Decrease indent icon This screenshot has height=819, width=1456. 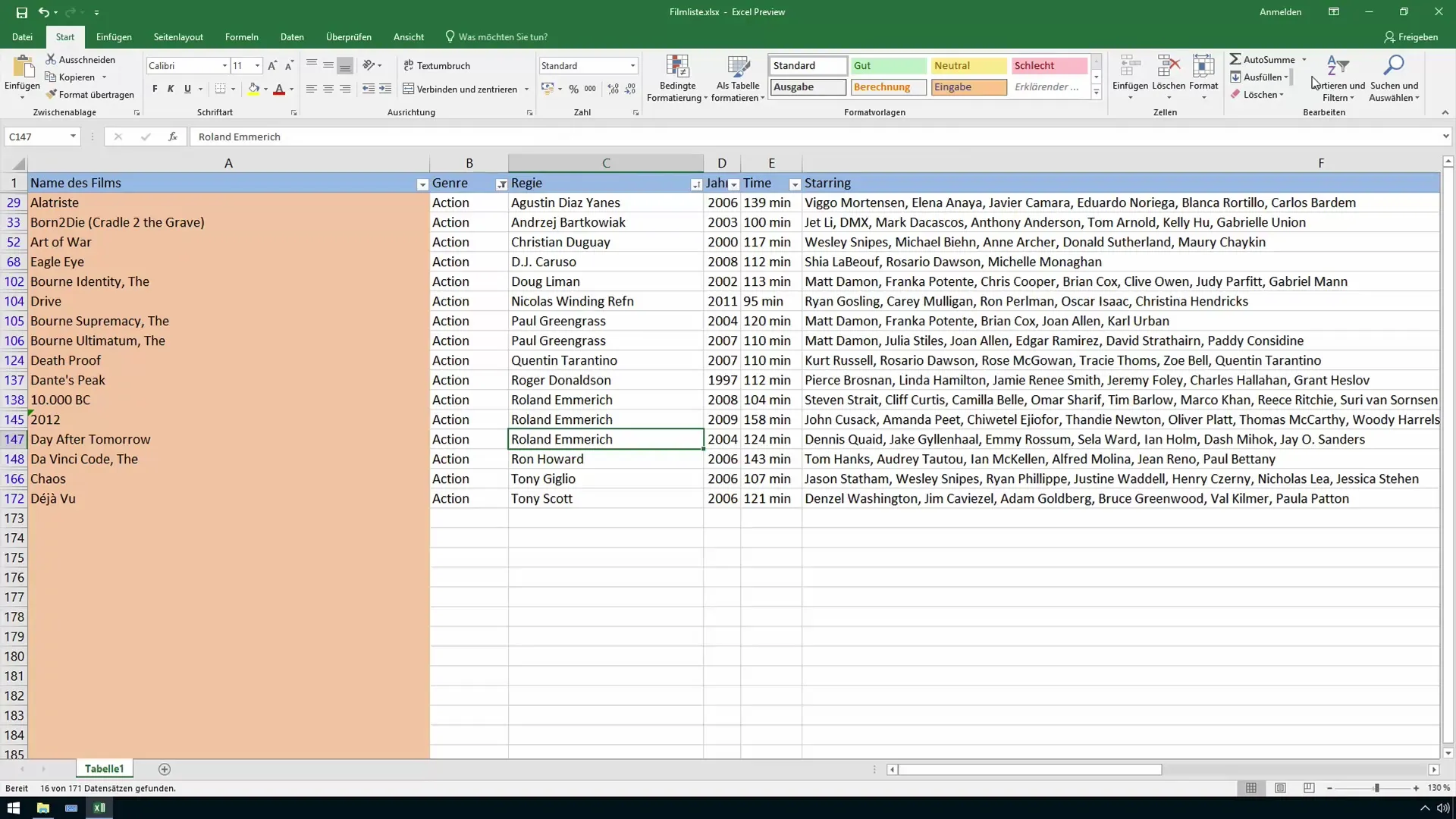click(369, 89)
